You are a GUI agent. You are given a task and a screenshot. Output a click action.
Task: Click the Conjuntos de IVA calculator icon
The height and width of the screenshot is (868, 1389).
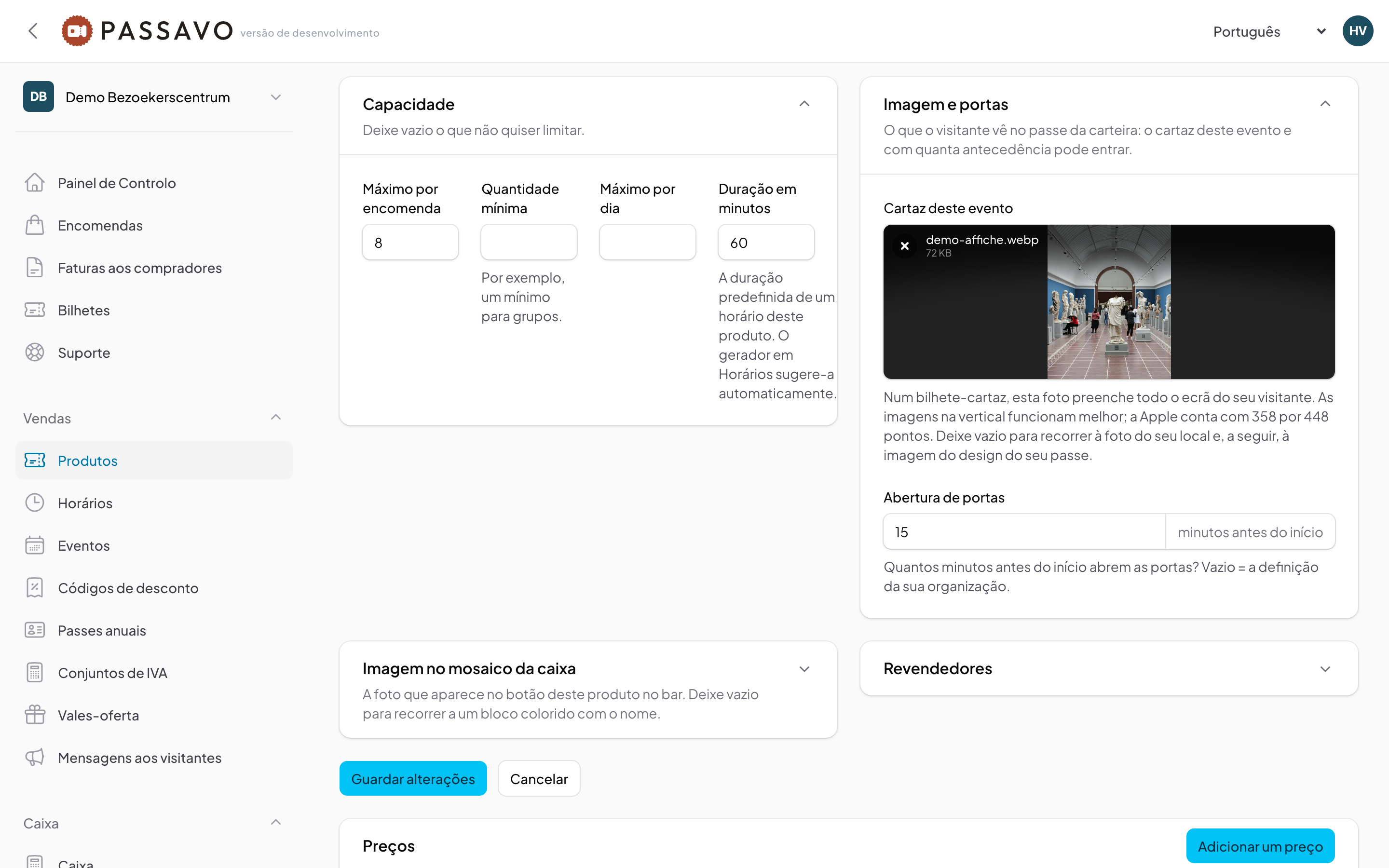34,673
